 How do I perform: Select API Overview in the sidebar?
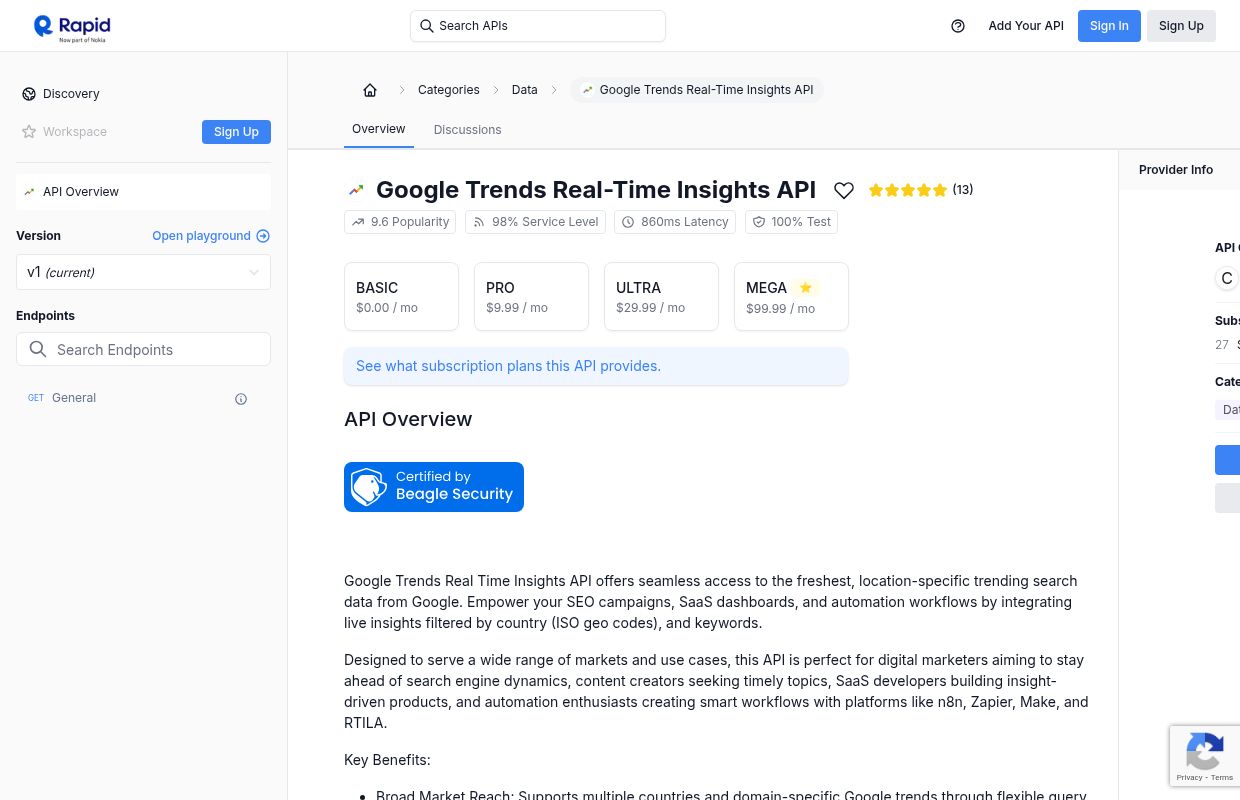coord(143,192)
